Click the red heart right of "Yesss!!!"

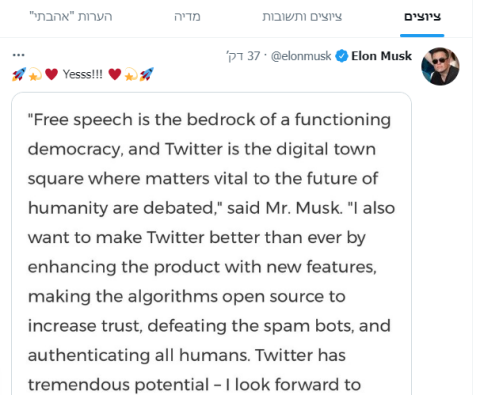(x=115, y=74)
